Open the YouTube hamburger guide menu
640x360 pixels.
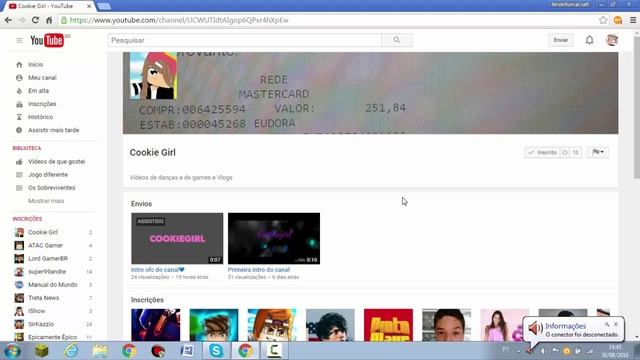coord(19,40)
